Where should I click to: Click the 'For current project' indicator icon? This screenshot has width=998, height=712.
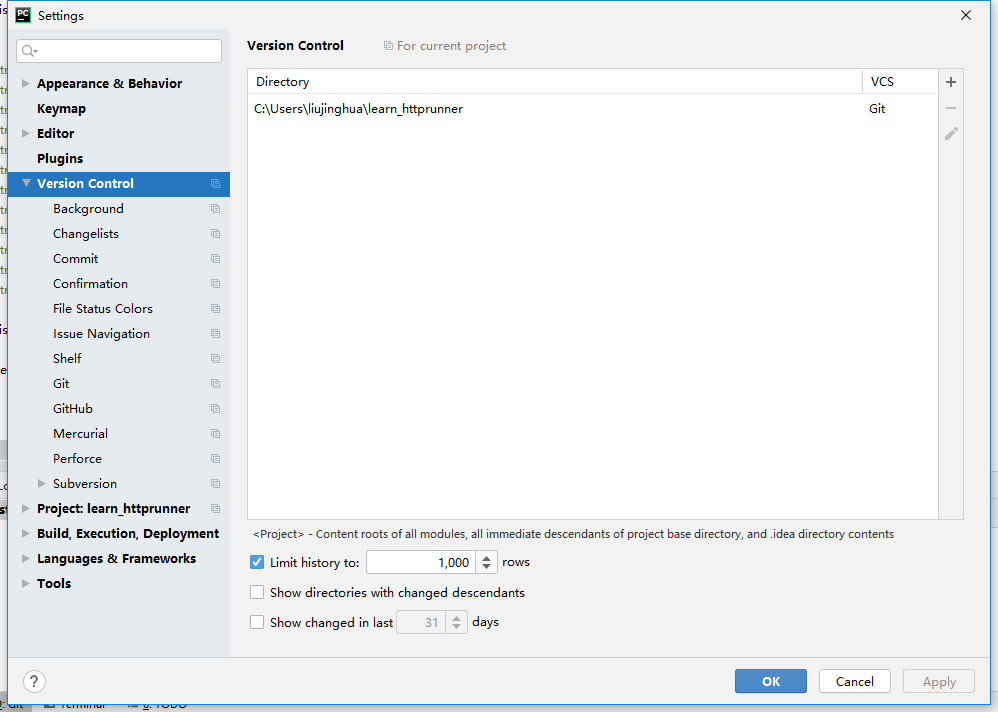point(387,46)
